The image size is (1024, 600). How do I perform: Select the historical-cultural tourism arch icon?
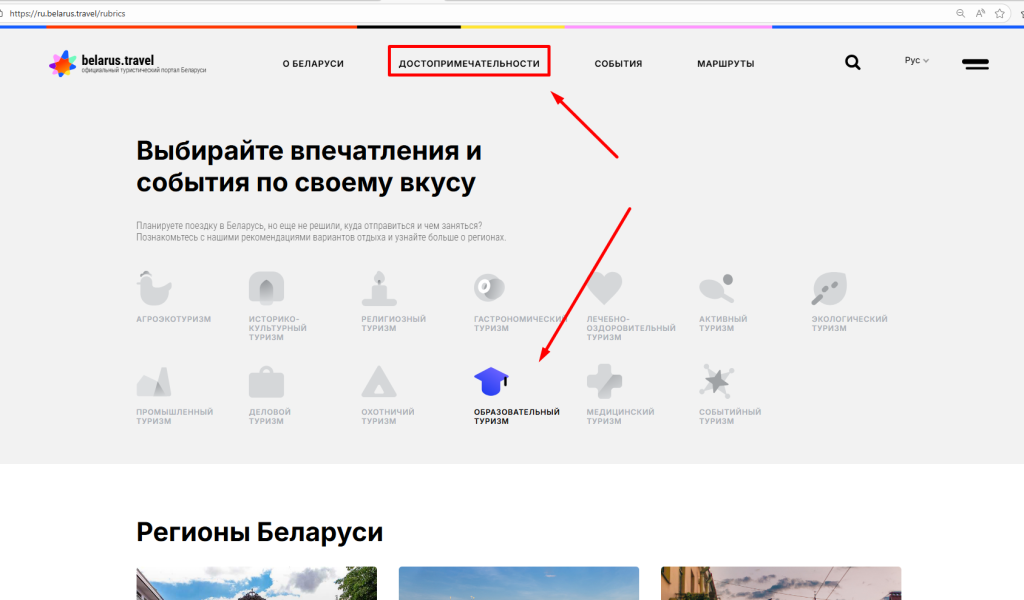coord(266,288)
